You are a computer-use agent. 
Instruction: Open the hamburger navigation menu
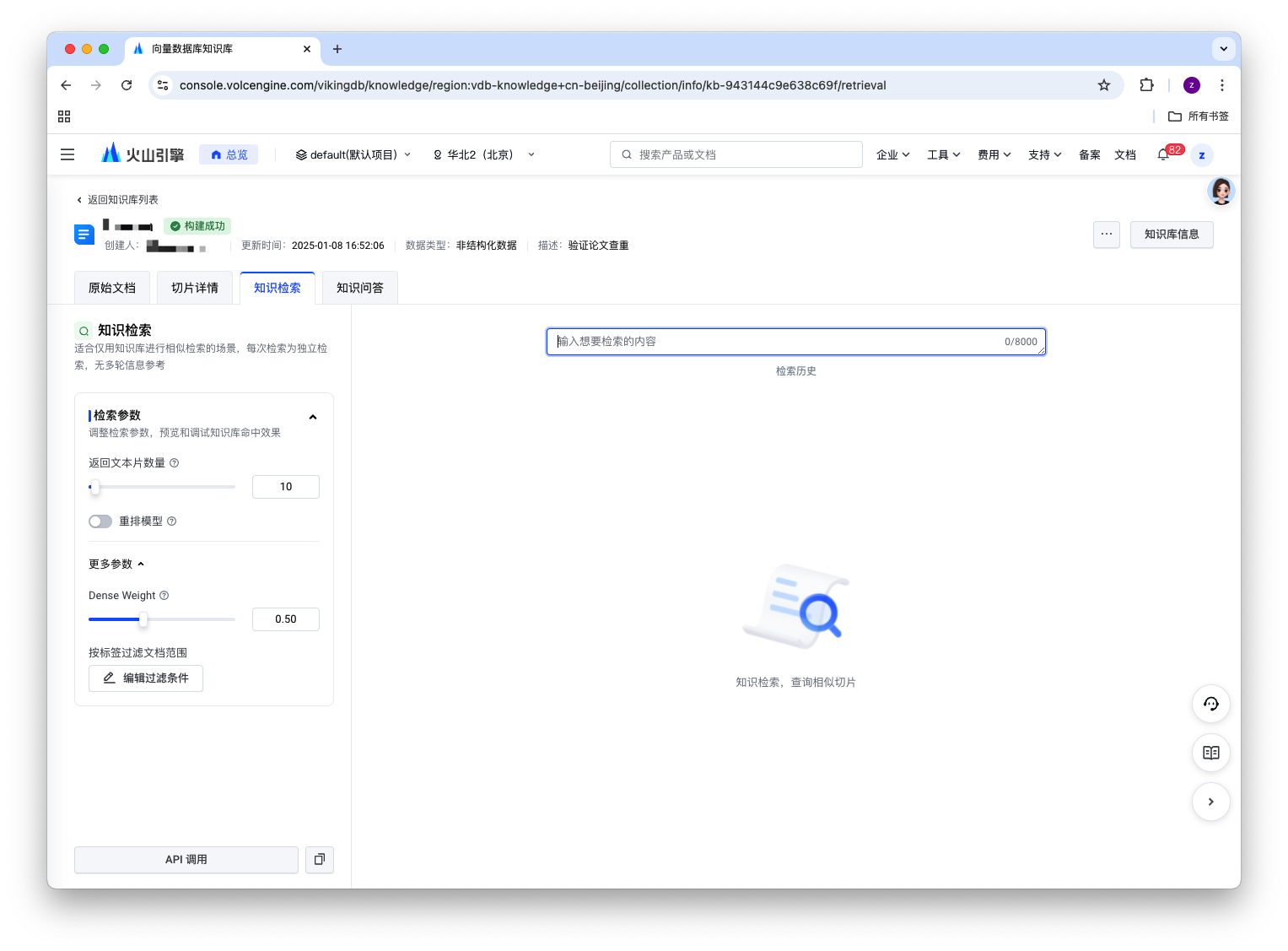pyautogui.click(x=67, y=154)
